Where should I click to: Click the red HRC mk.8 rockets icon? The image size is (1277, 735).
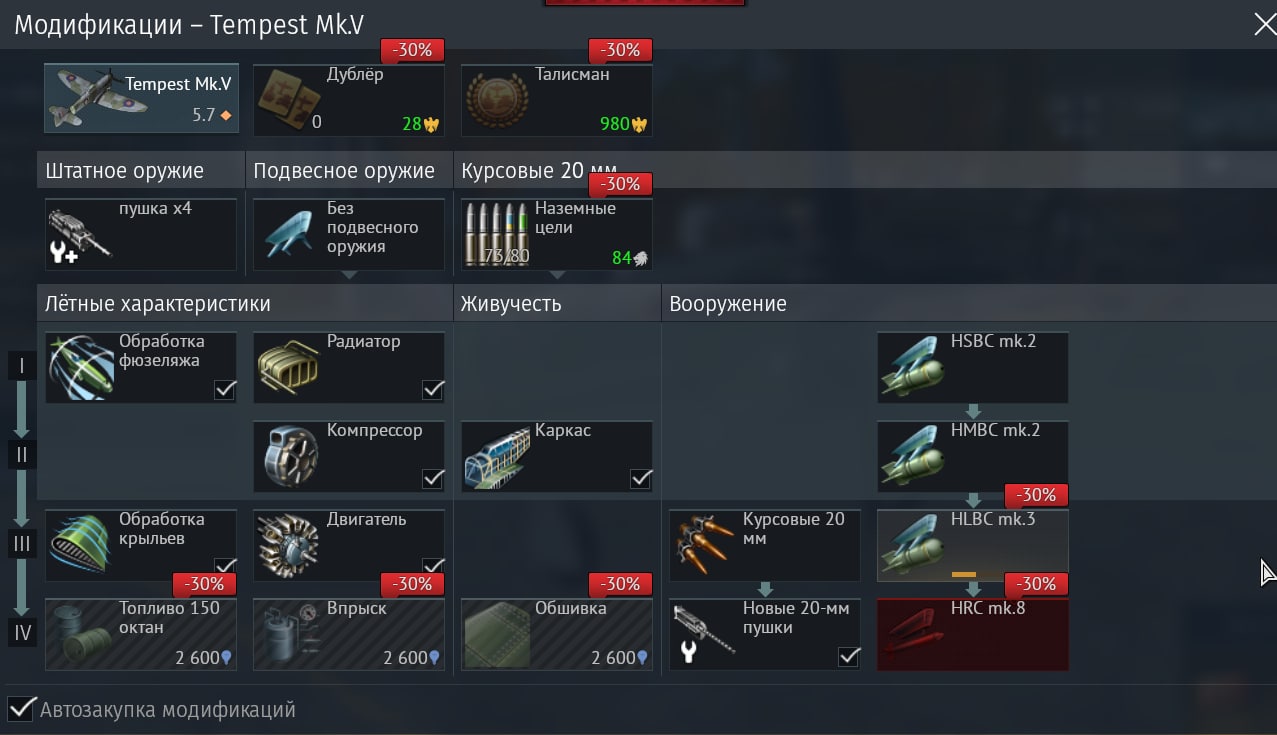pos(913,634)
